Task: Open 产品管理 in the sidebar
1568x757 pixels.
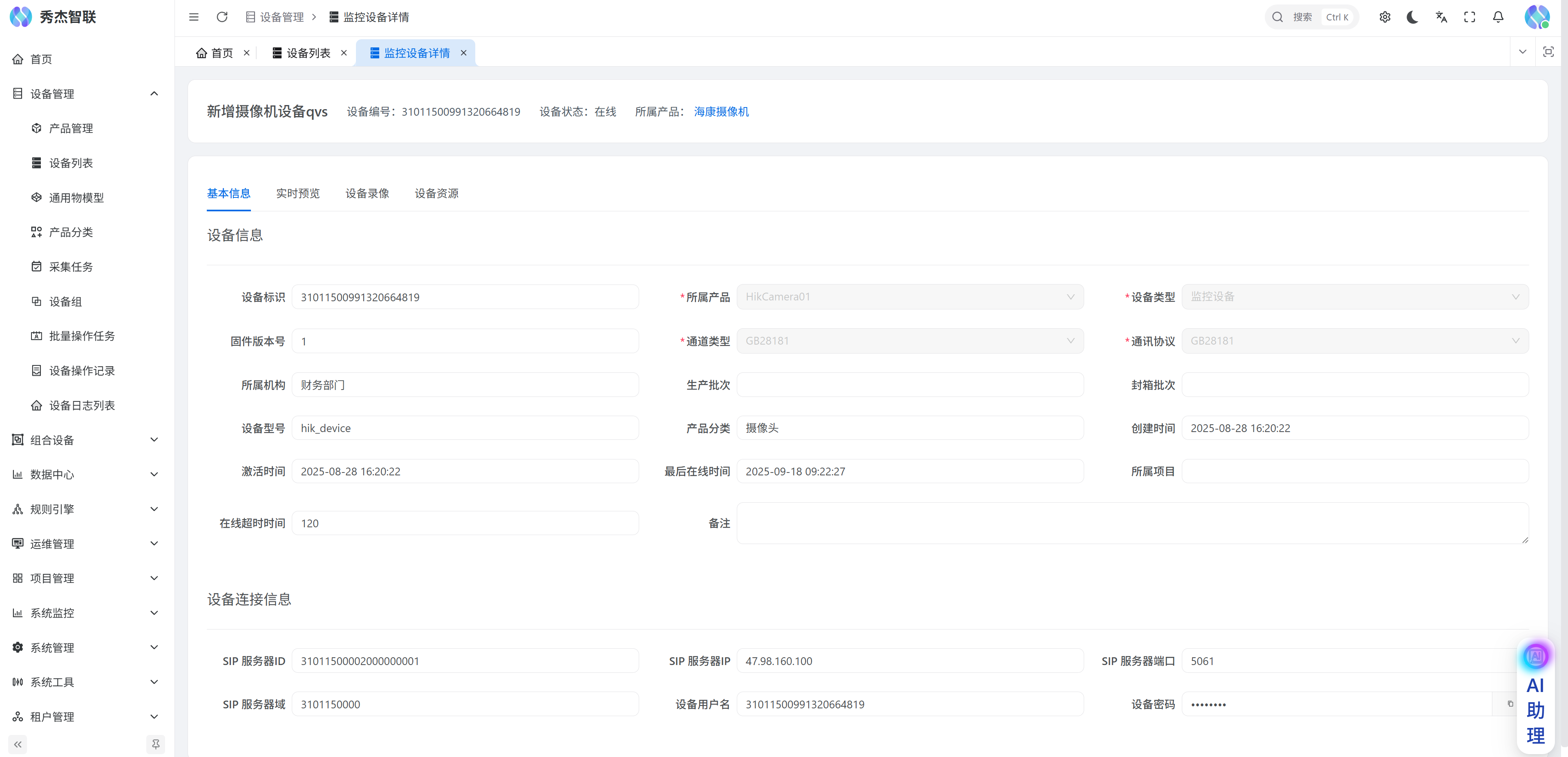Action: click(x=71, y=128)
